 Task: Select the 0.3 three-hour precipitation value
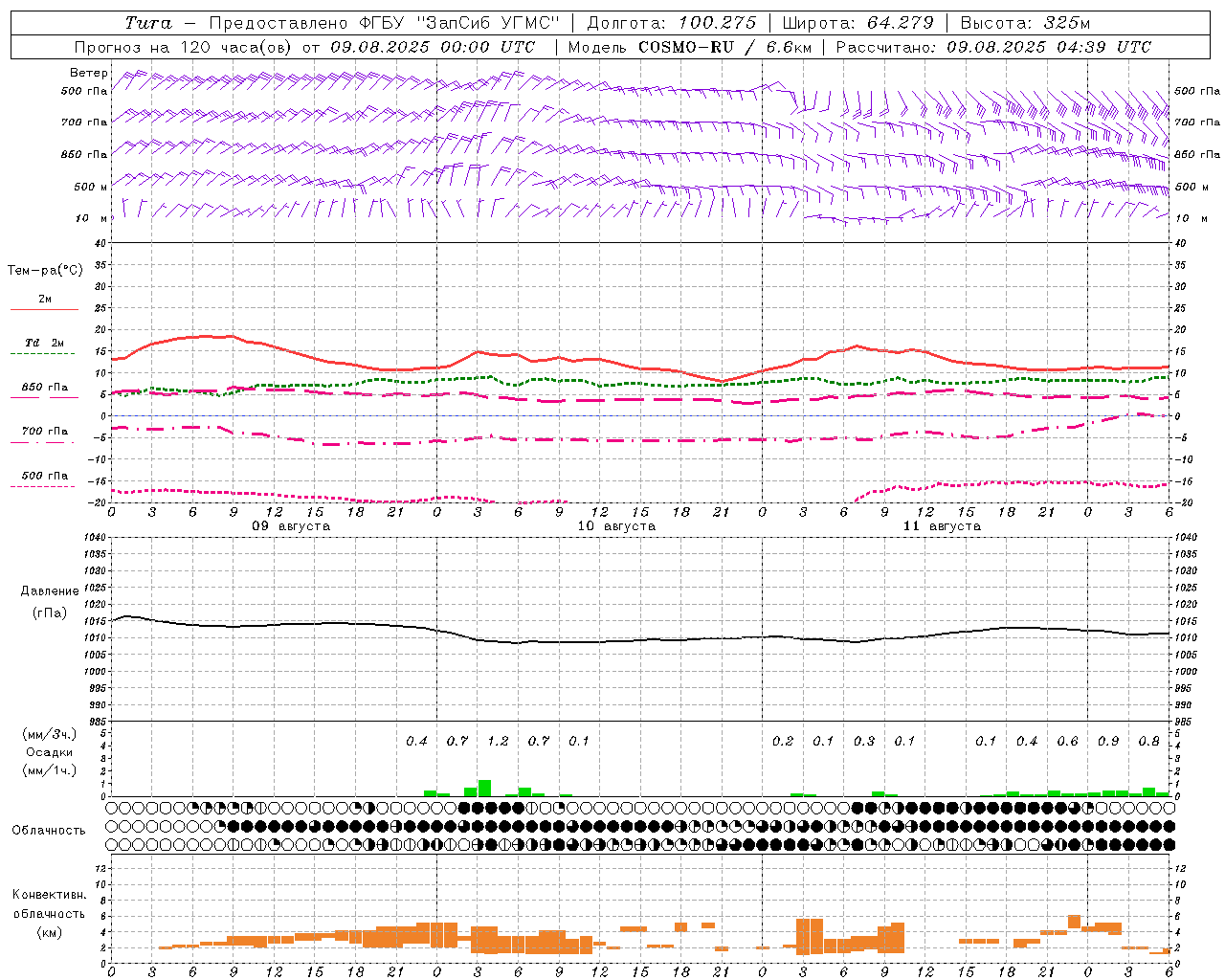click(864, 742)
